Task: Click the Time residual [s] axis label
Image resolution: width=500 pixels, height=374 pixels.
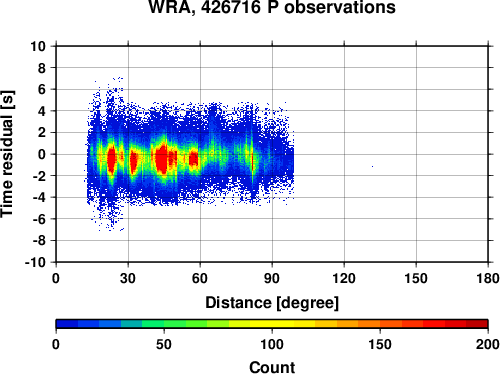Action: pyautogui.click(x=8, y=154)
